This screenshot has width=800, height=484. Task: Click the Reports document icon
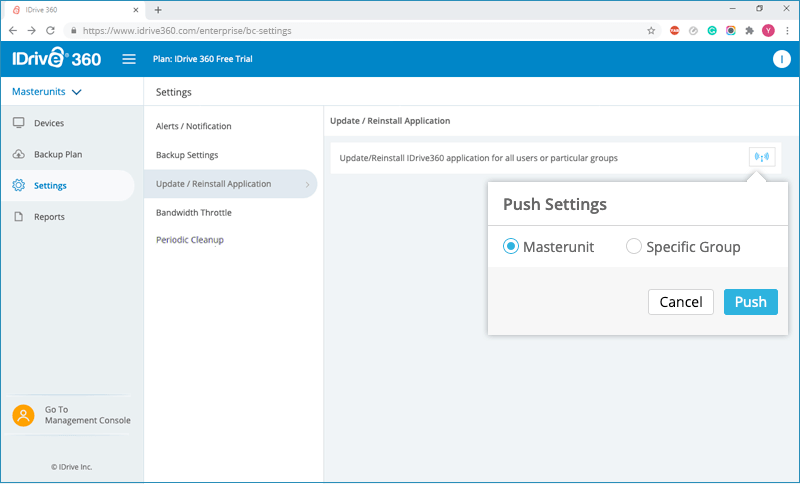pyautogui.click(x=19, y=217)
